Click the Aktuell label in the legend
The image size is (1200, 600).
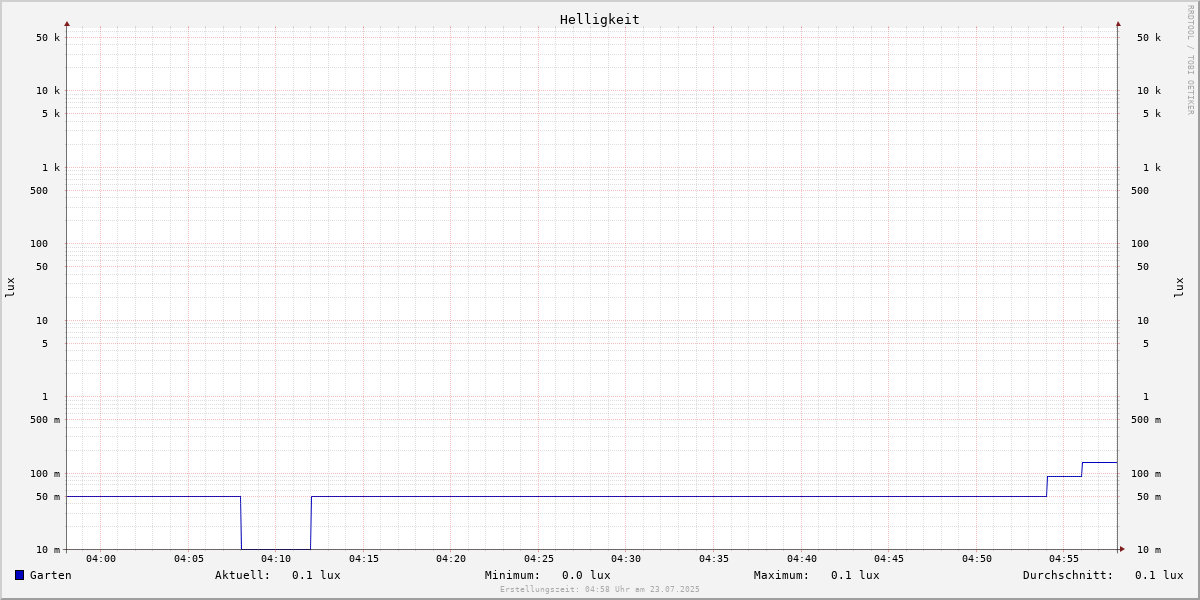tap(243, 575)
